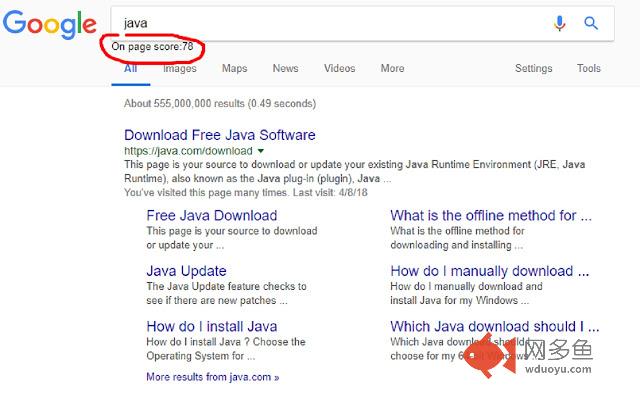Click the Google logo
640x400 pixels.
pyautogui.click(x=49, y=24)
